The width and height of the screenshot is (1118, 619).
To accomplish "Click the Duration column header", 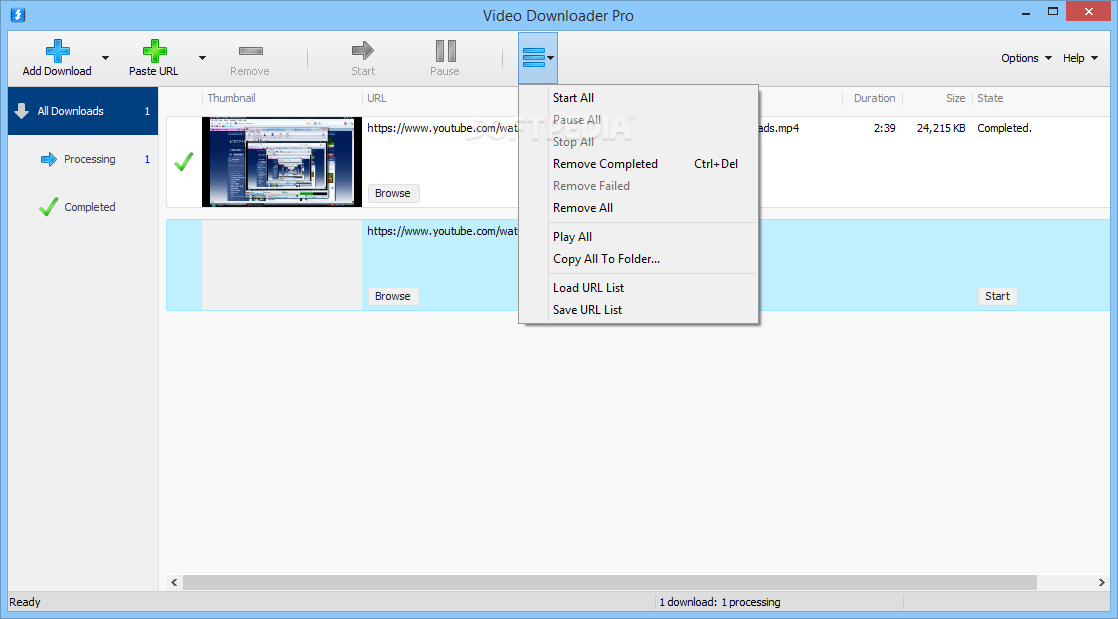I will pos(874,98).
